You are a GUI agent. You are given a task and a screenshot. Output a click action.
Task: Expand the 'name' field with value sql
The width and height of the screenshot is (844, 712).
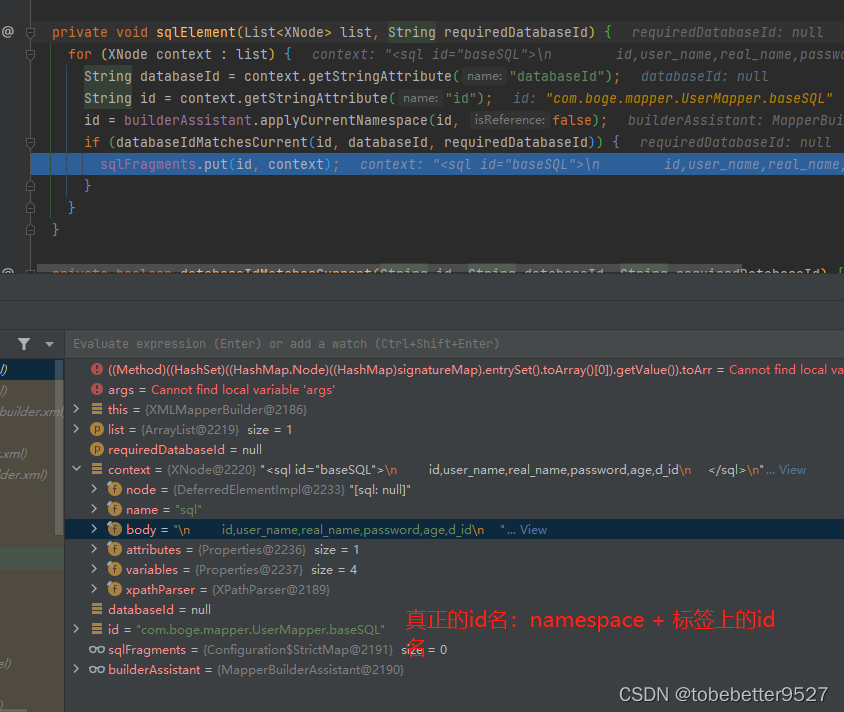[94, 509]
